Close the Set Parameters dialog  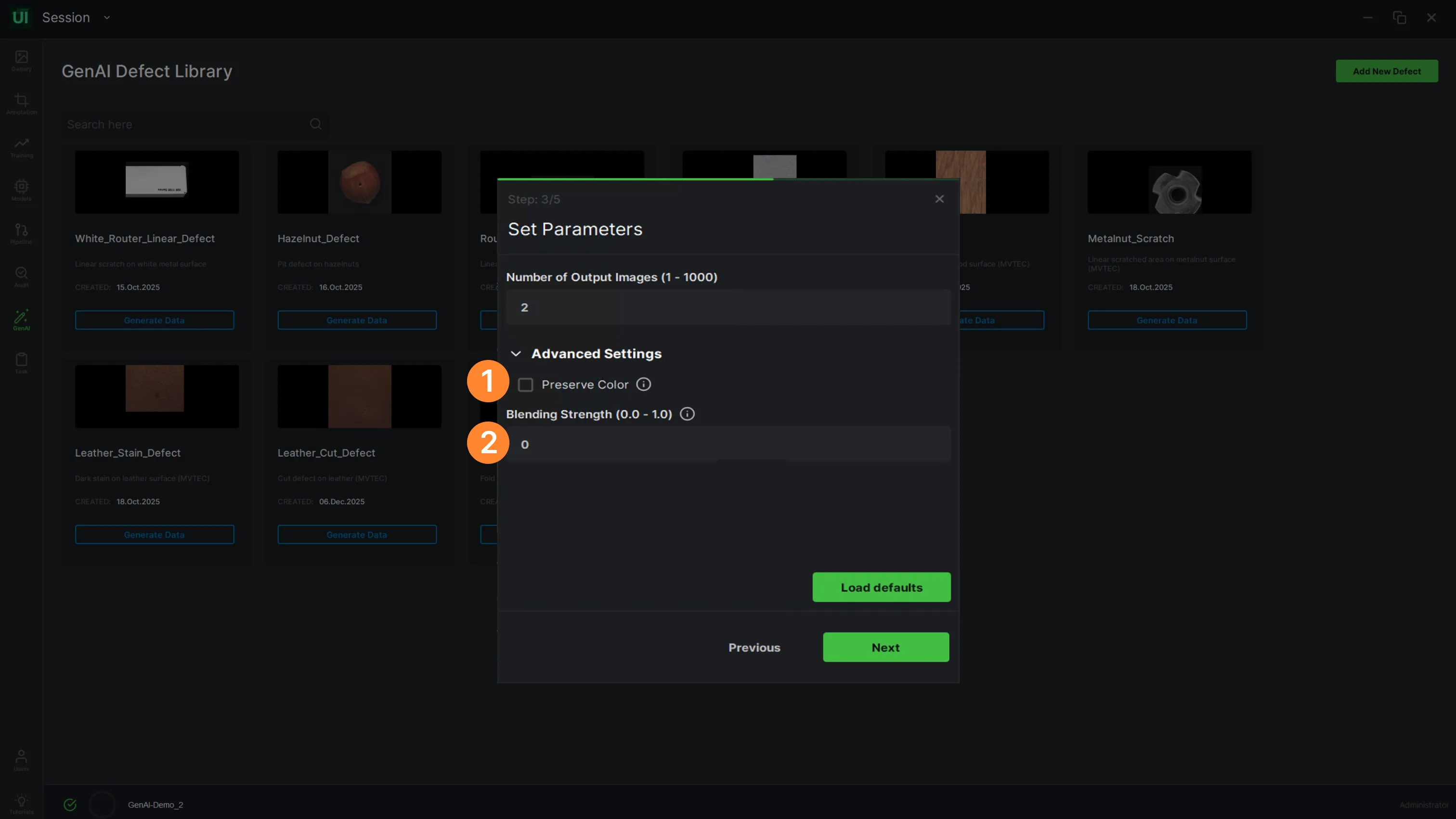coord(939,199)
